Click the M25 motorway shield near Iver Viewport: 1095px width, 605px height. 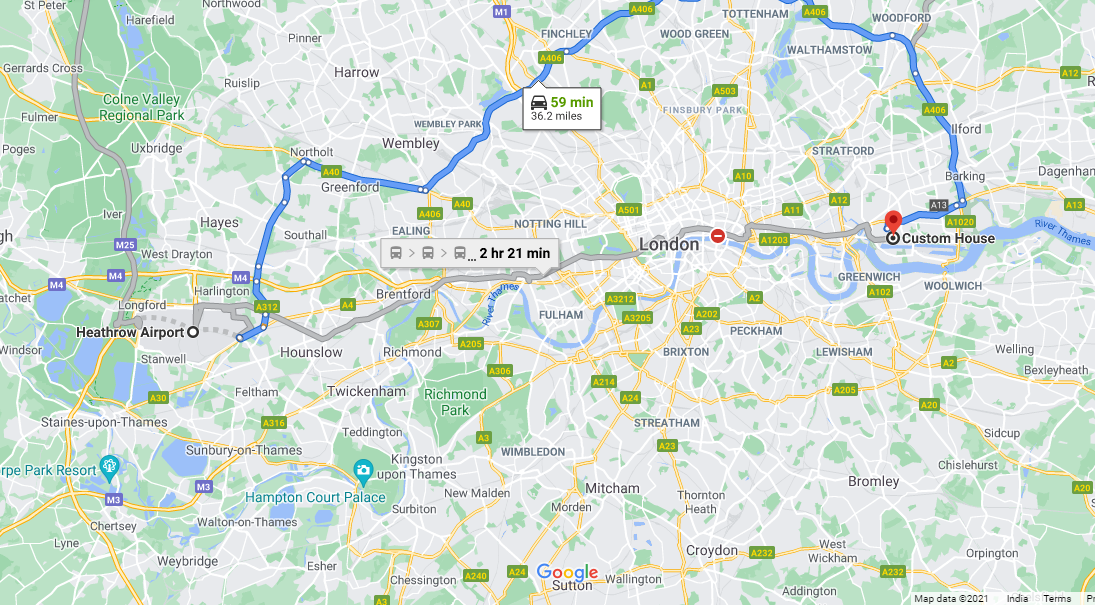(x=125, y=245)
